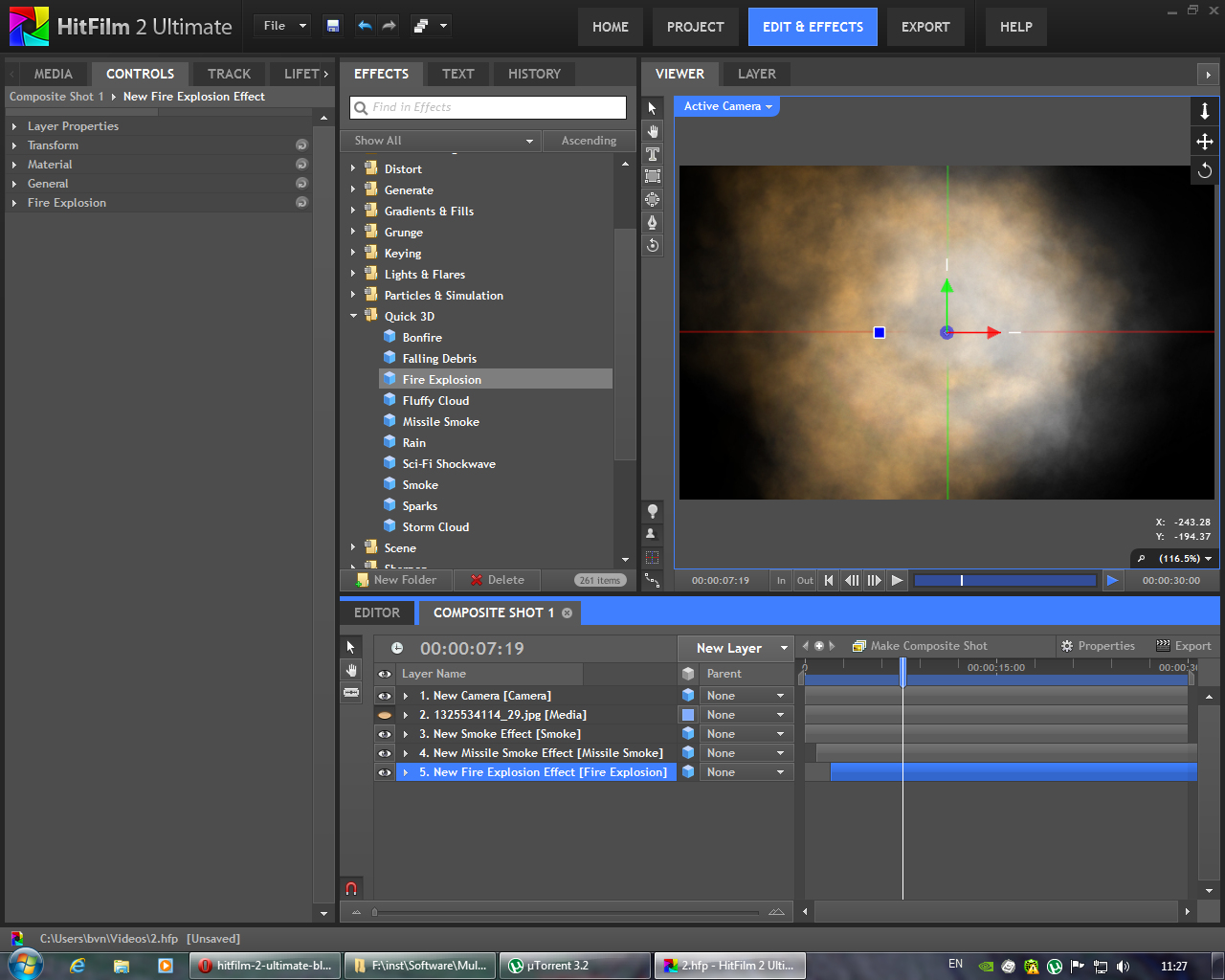The width and height of the screenshot is (1225, 980).
Task: Hide the New Smoke Effect layer
Action: tap(385, 734)
